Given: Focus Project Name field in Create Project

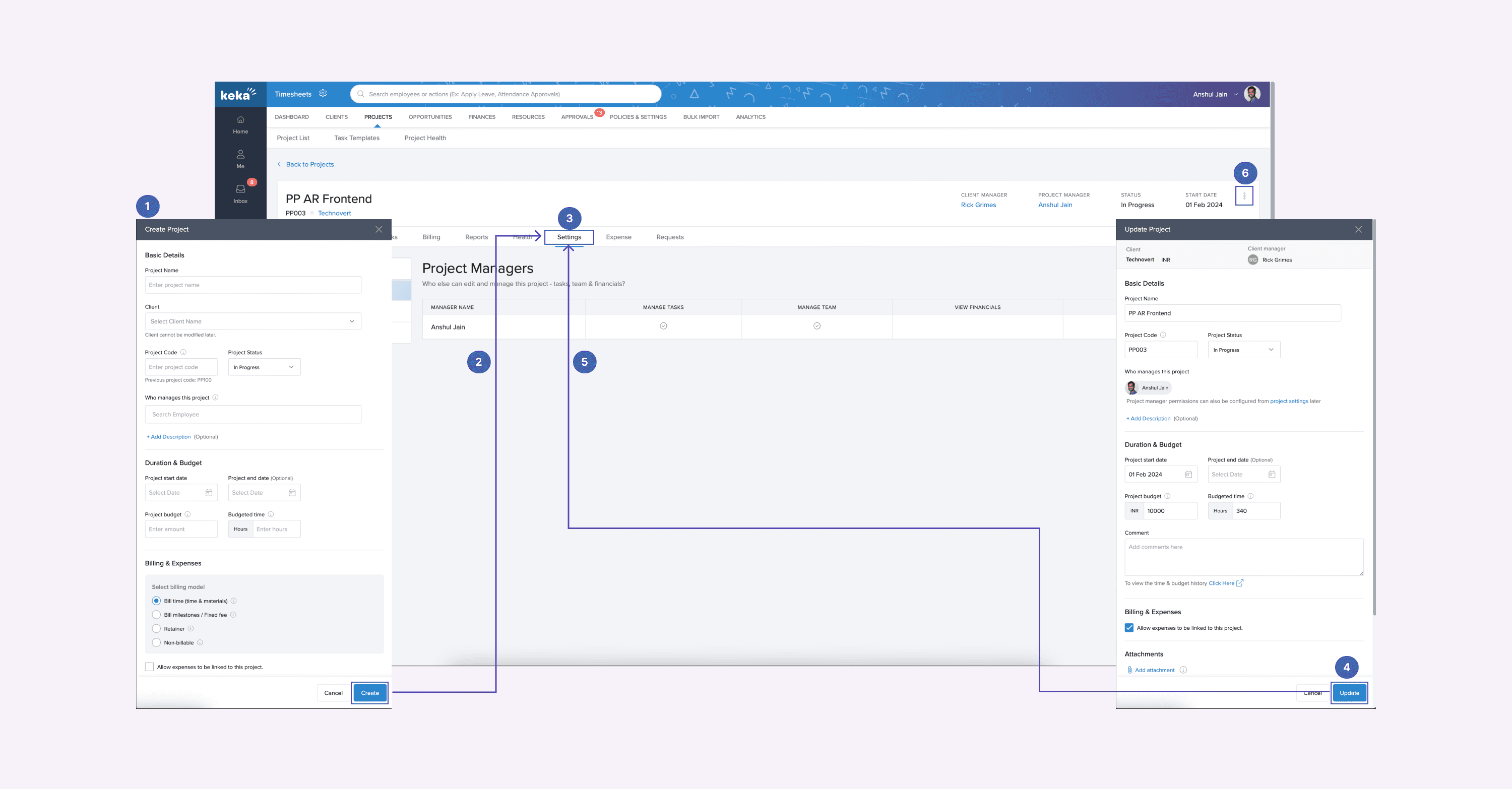Looking at the screenshot, I should point(253,285).
